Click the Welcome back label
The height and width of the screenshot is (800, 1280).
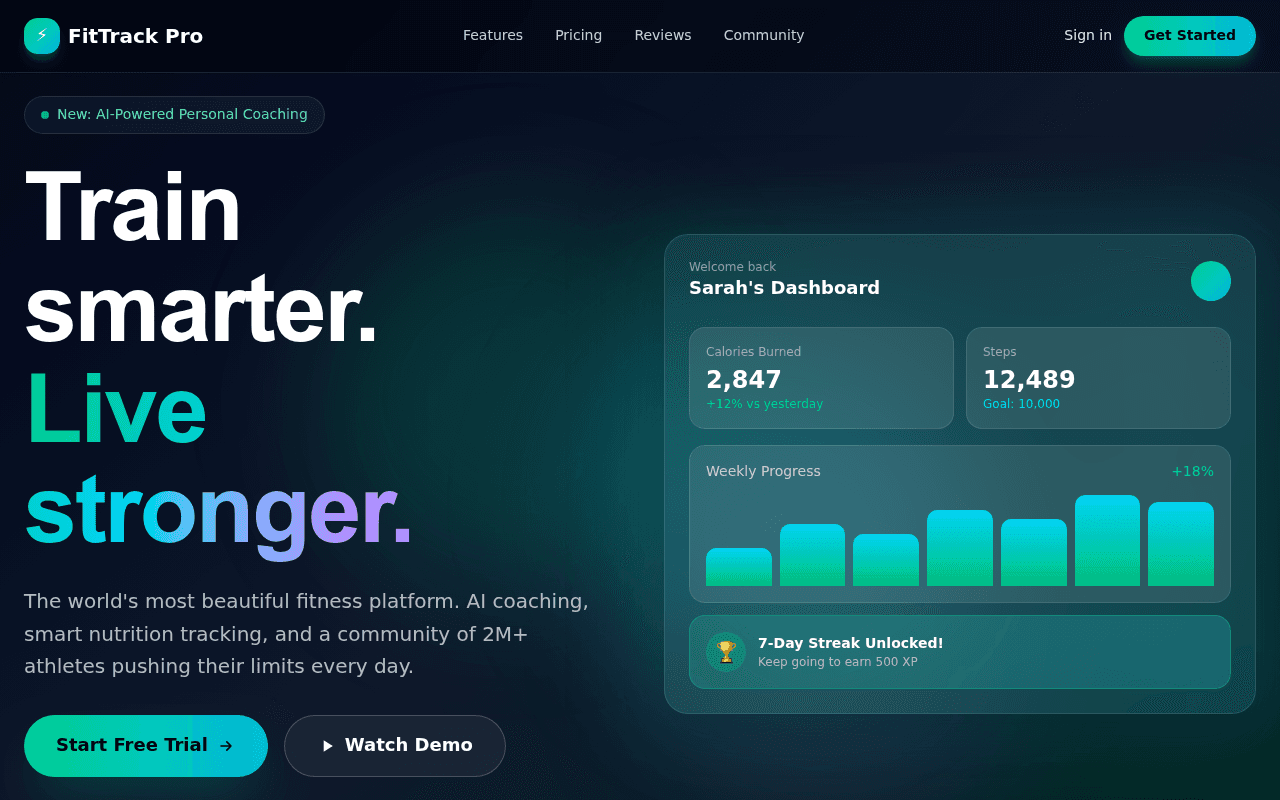click(732, 267)
